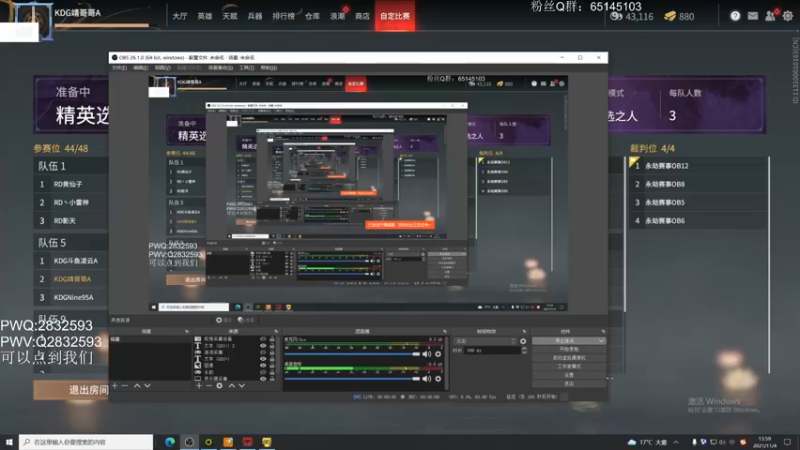Switch to the 排行榜 game tab

click(x=283, y=16)
